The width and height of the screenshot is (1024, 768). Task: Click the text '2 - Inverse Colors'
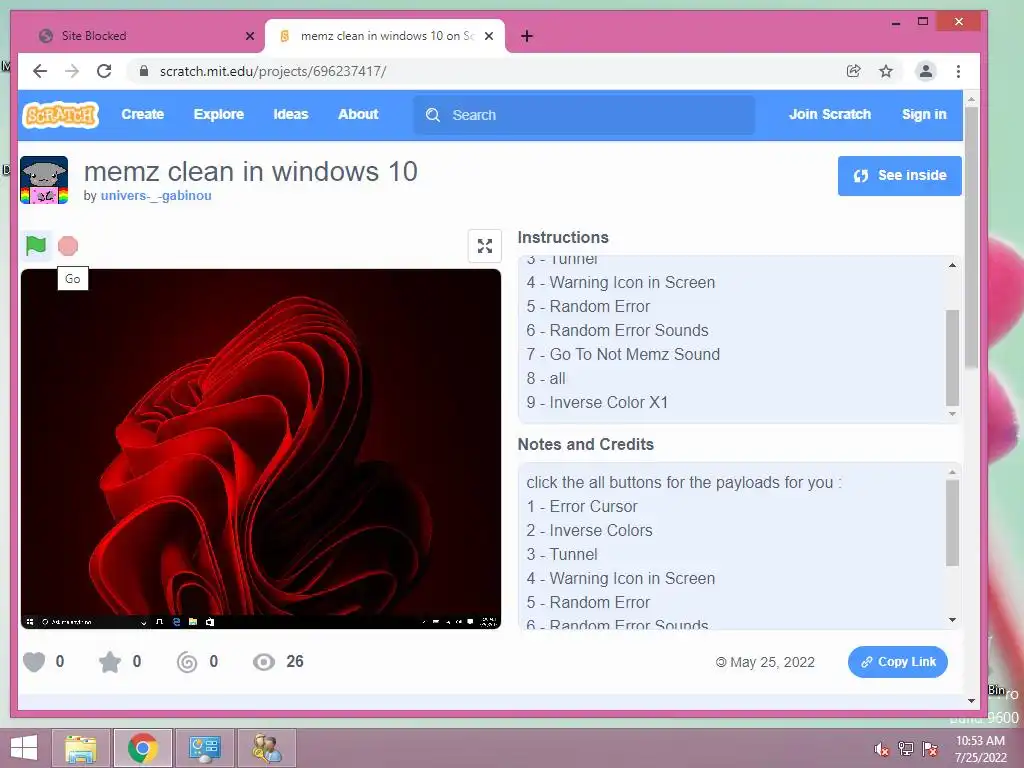click(x=589, y=530)
